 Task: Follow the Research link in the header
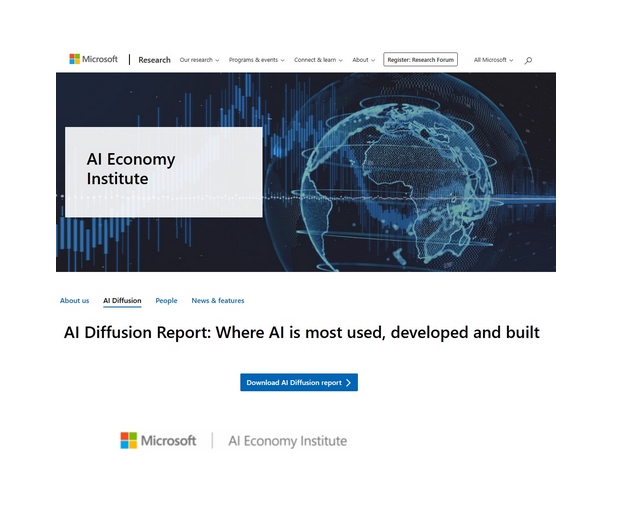pyautogui.click(x=154, y=60)
